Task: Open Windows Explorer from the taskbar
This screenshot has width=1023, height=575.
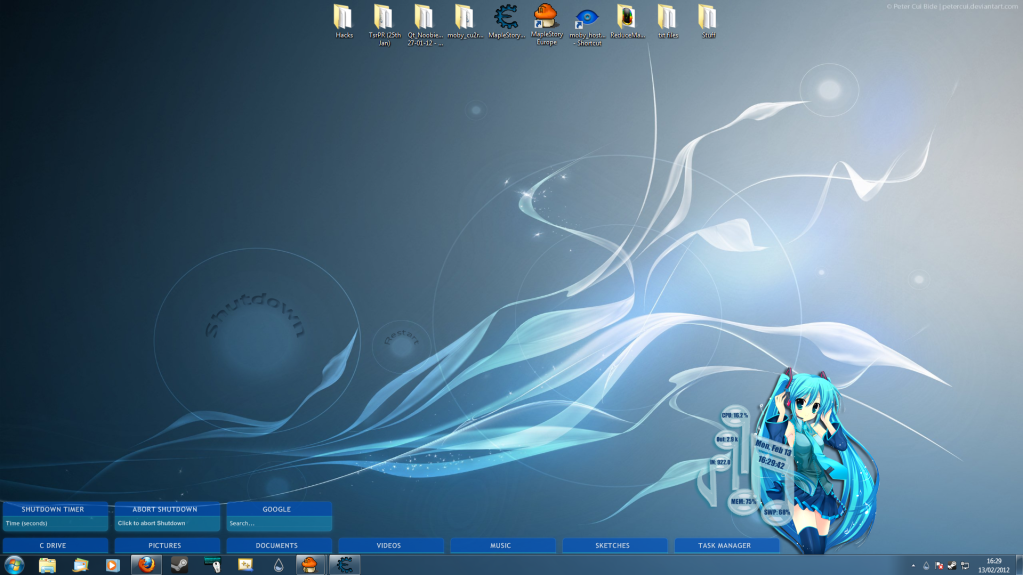Action: coord(47,565)
